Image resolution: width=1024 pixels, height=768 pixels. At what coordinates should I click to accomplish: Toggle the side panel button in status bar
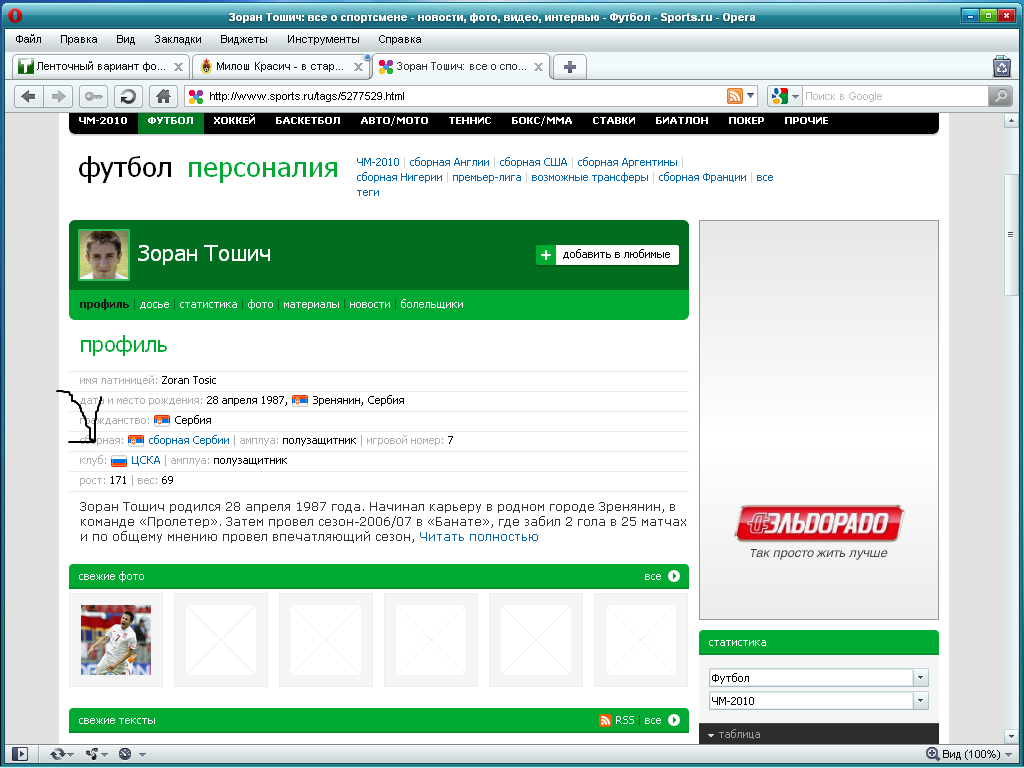[20, 754]
